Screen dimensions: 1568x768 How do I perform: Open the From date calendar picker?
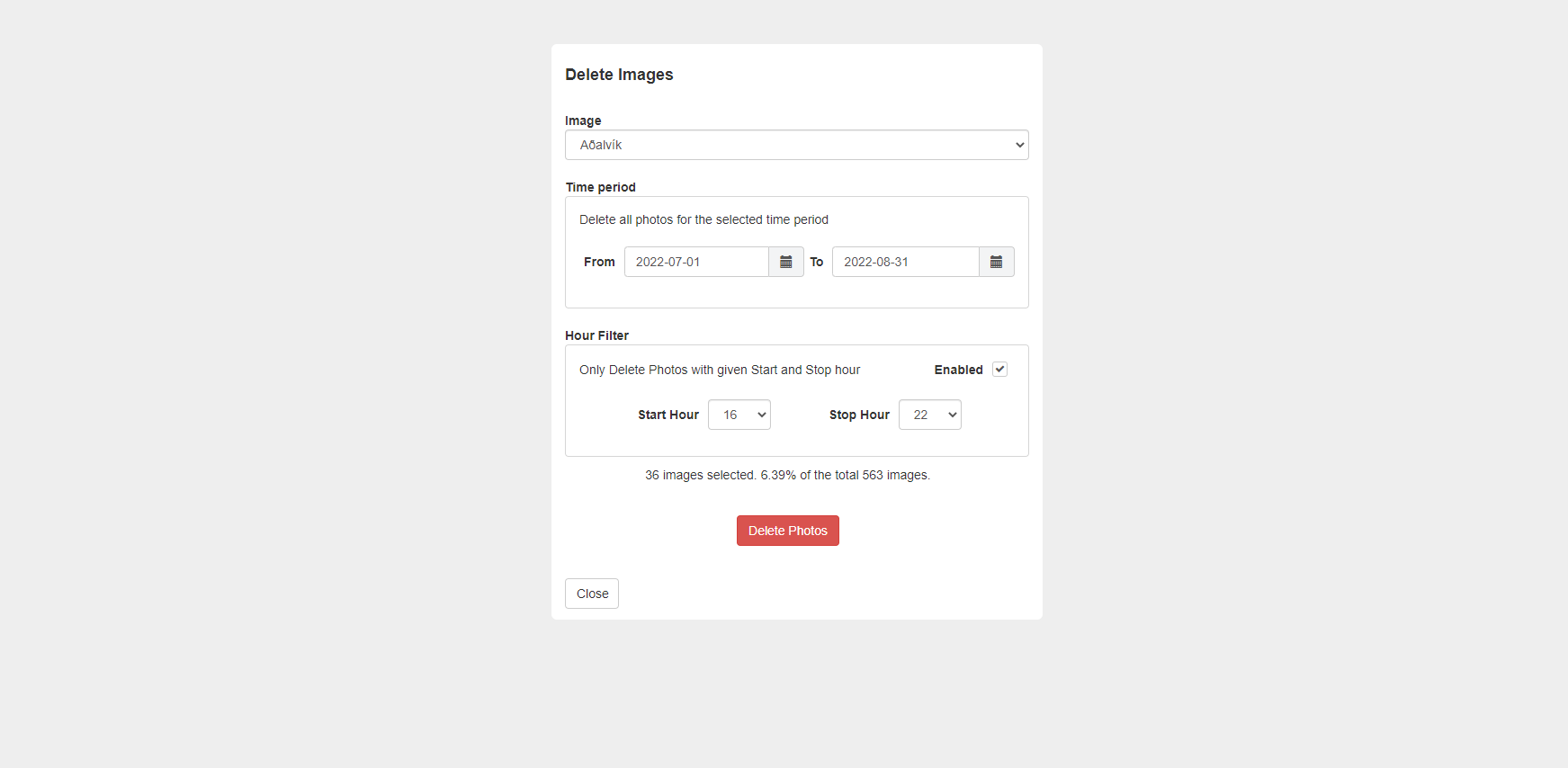786,262
